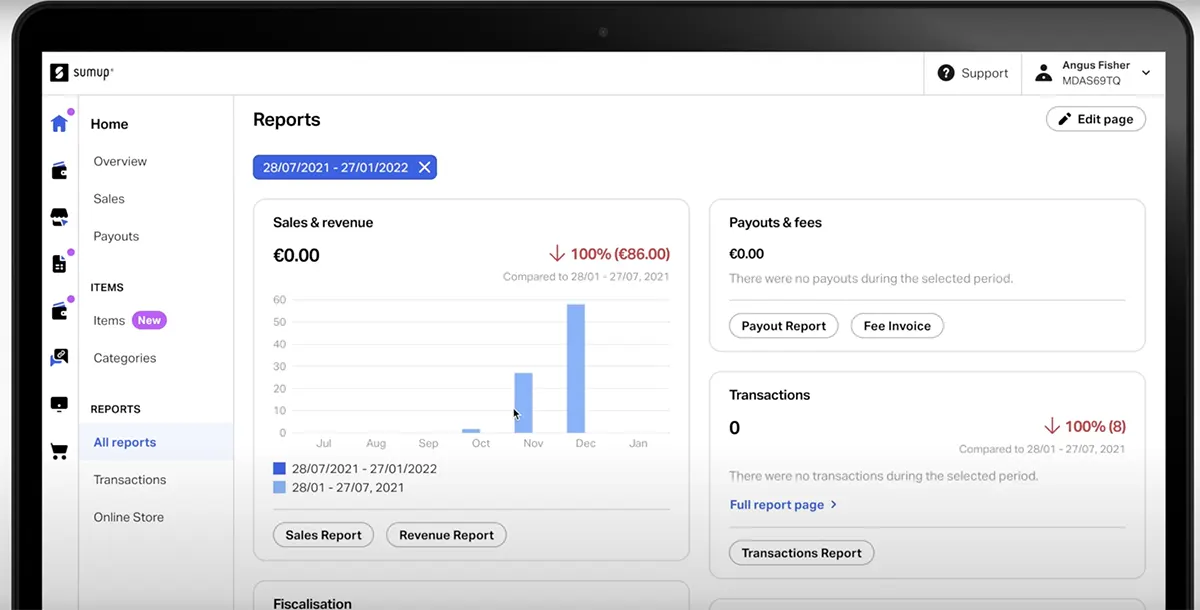This screenshot has width=1200, height=610.
Task: Click the payment link chat icon
Action: pos(59,358)
